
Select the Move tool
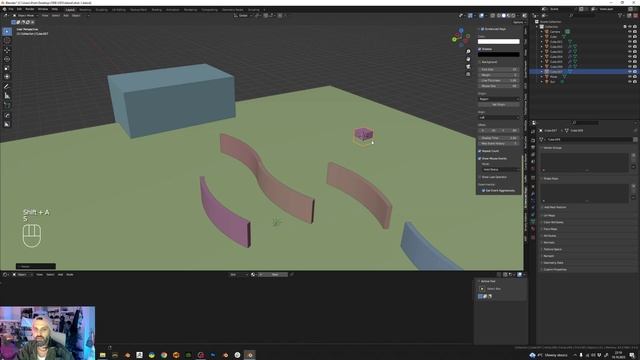click(x=7, y=50)
